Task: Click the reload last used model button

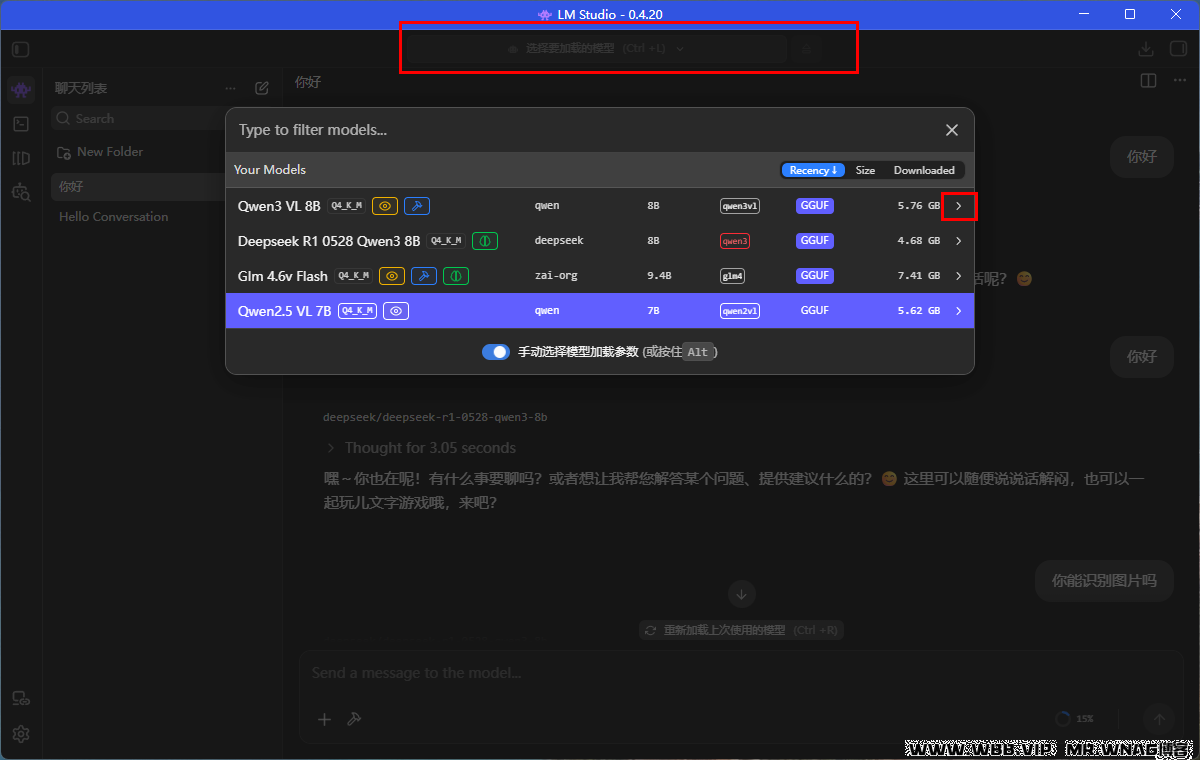Action: pyautogui.click(x=742, y=630)
